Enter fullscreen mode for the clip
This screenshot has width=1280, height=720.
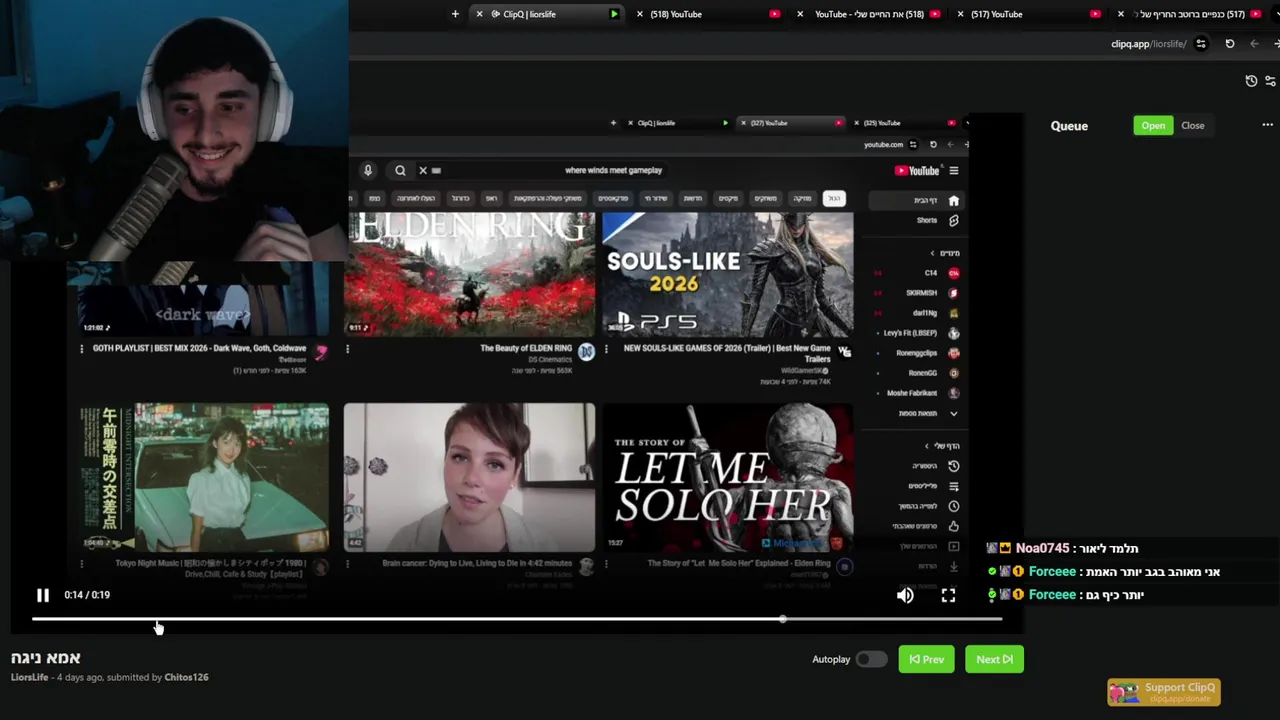[x=948, y=595]
